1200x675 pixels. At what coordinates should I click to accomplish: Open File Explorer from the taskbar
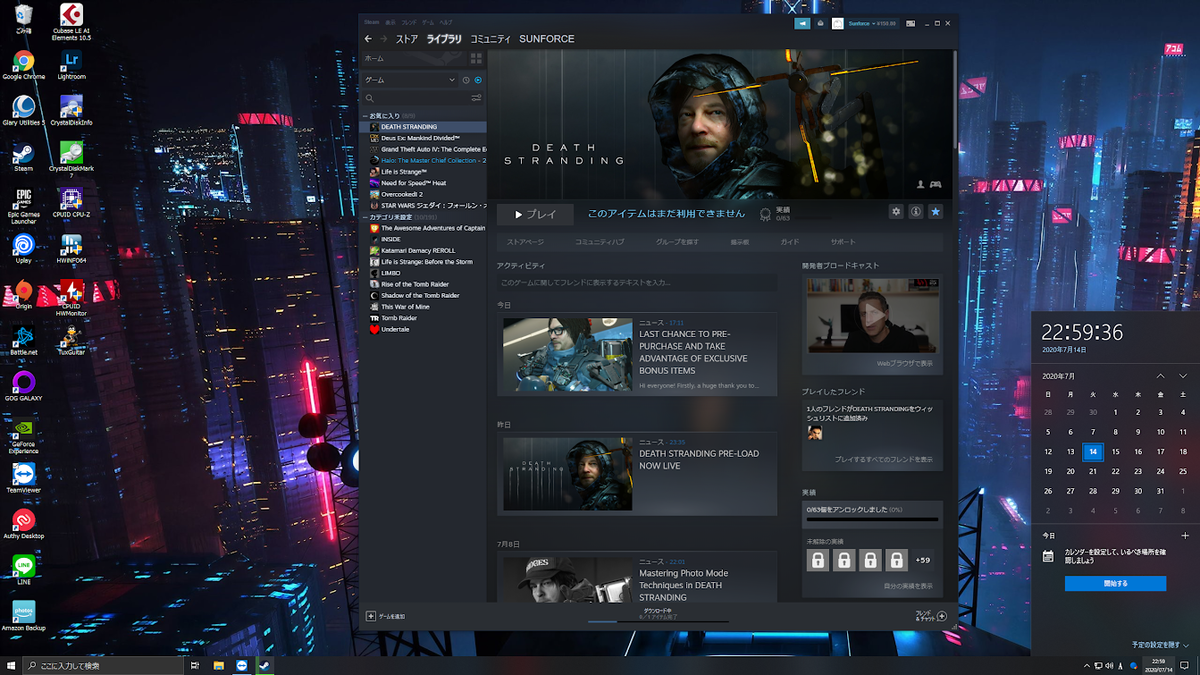(x=217, y=665)
